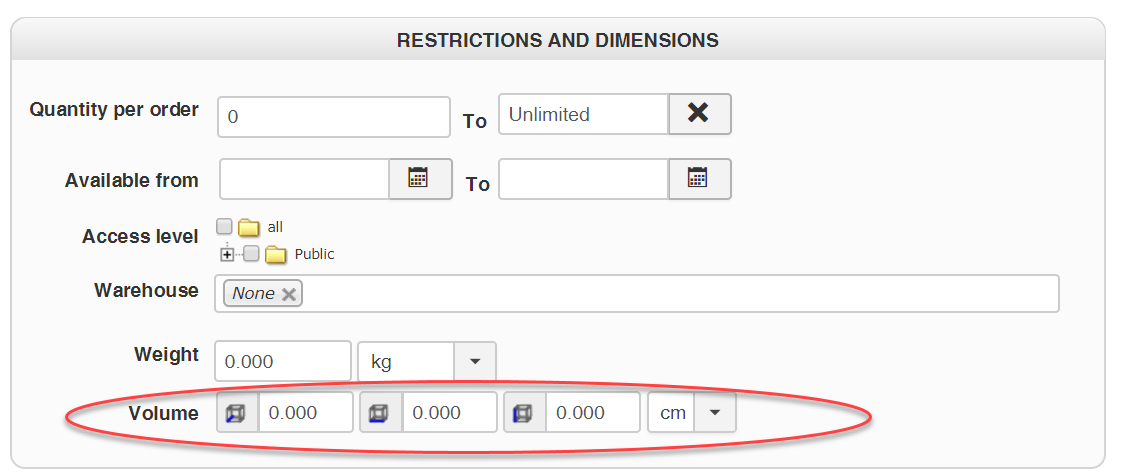Click the Unlimited maximum quantity field
The image size is (1122, 475).
coord(583,114)
